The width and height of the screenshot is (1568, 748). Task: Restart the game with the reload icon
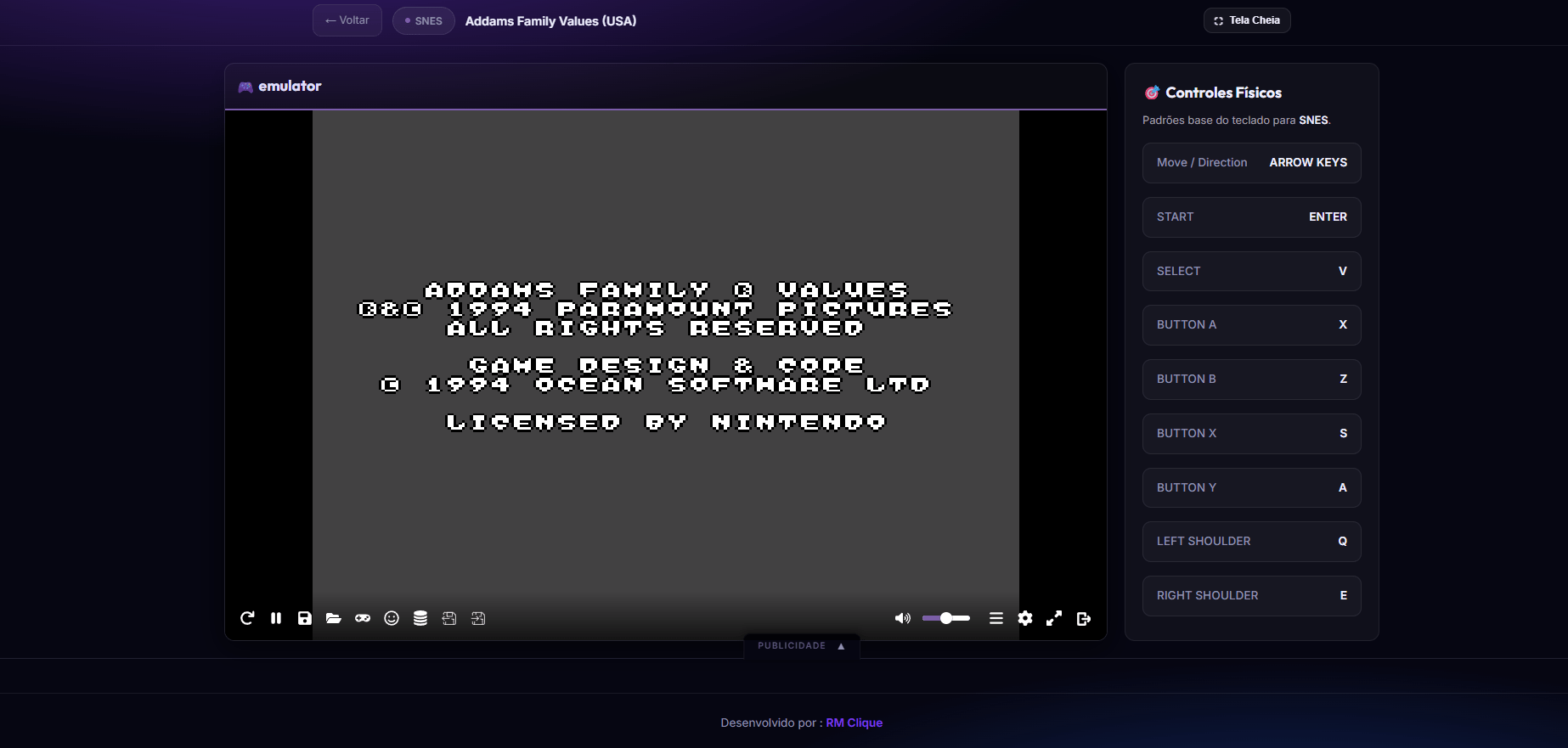coord(247,618)
